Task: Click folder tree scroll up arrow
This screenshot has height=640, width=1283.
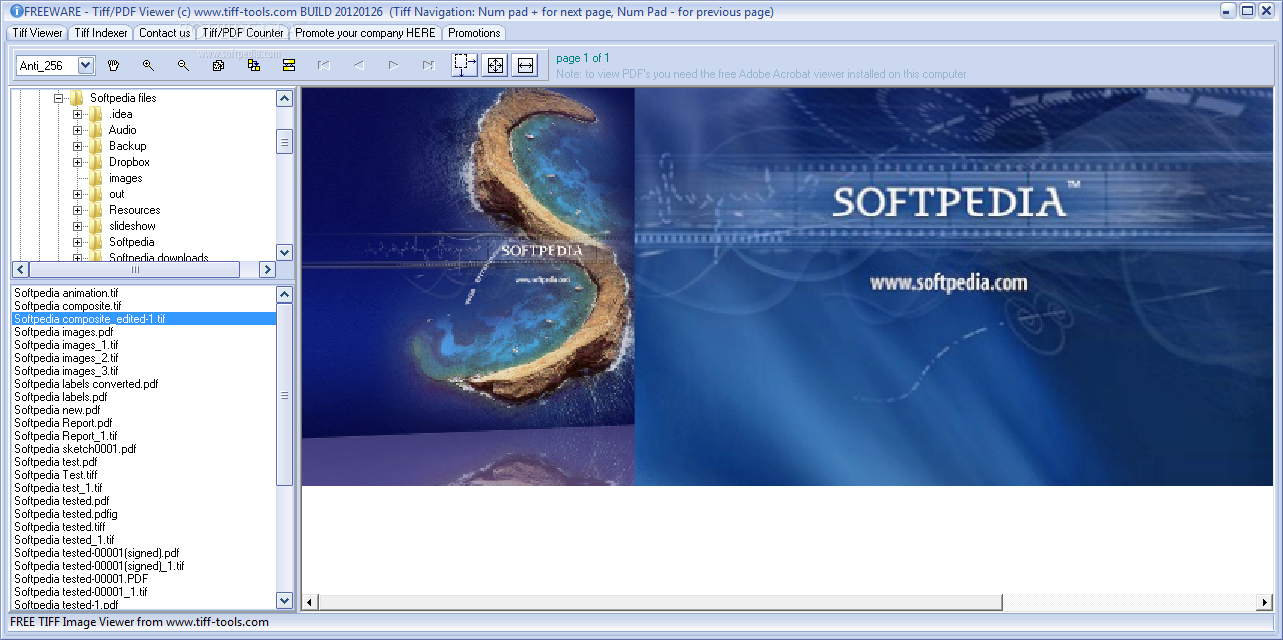Action: 285,98
